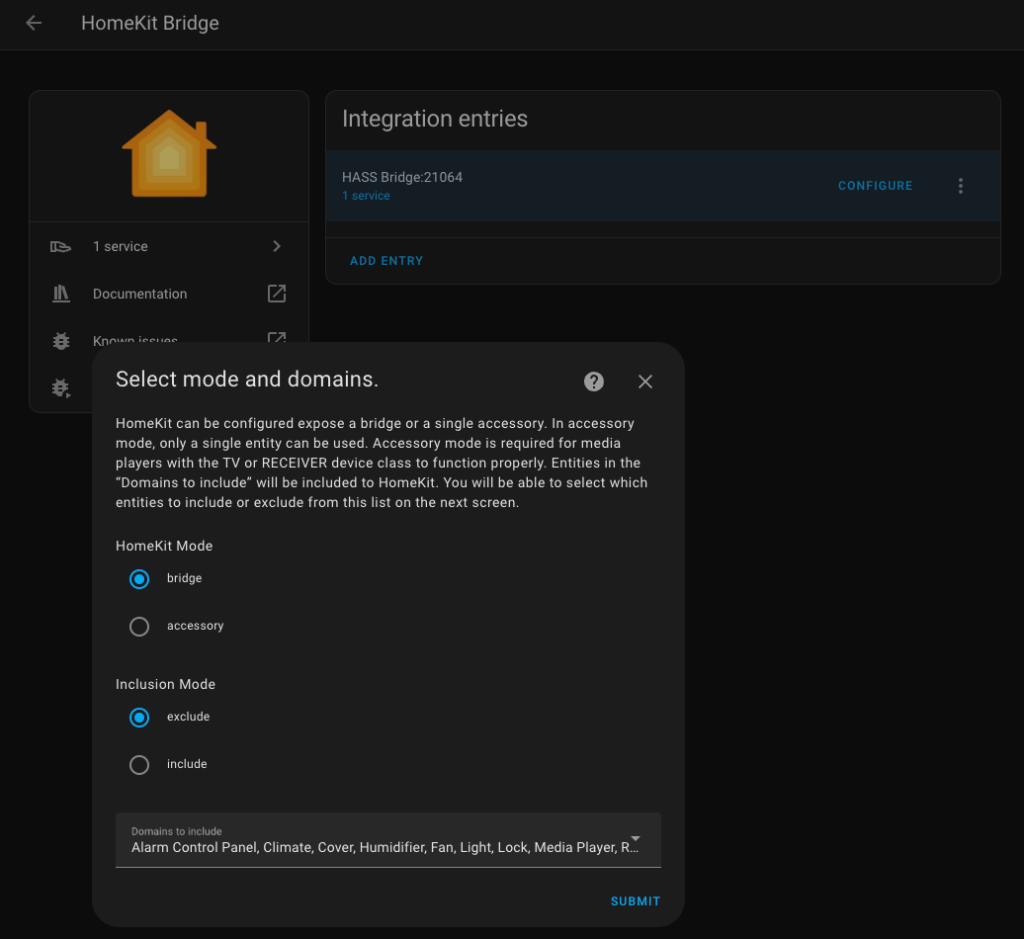Open Domains to include dropdown

point(388,840)
